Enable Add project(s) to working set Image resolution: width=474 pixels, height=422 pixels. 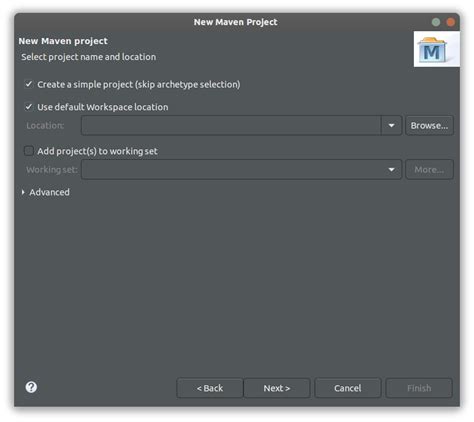pos(29,151)
